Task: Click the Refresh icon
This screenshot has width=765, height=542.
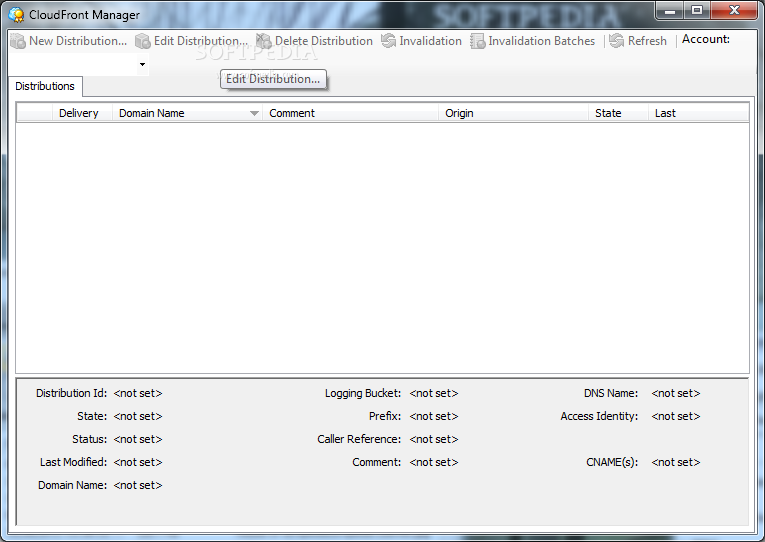Action: coord(617,41)
